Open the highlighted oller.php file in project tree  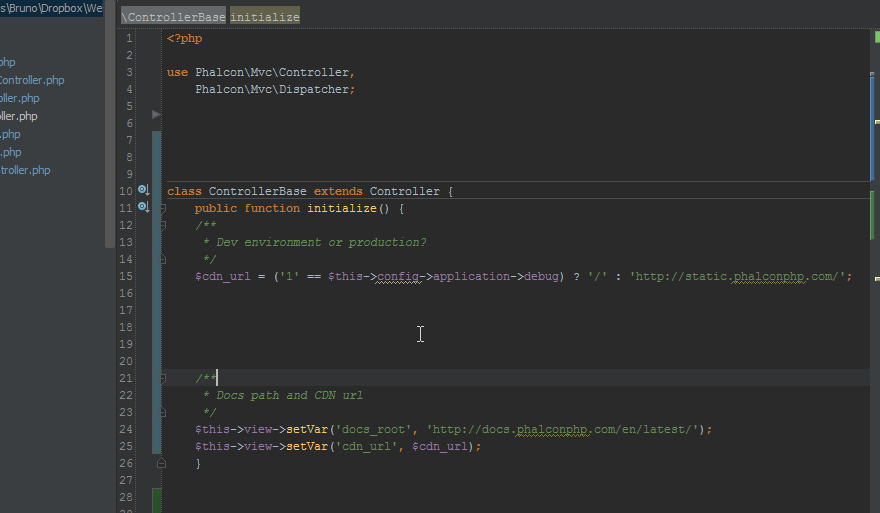[19, 116]
